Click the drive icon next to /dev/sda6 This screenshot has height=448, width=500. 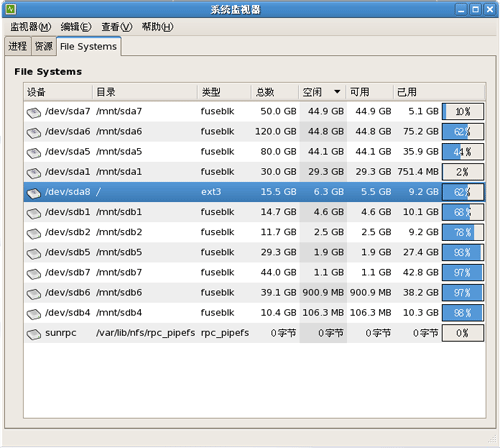click(34, 133)
